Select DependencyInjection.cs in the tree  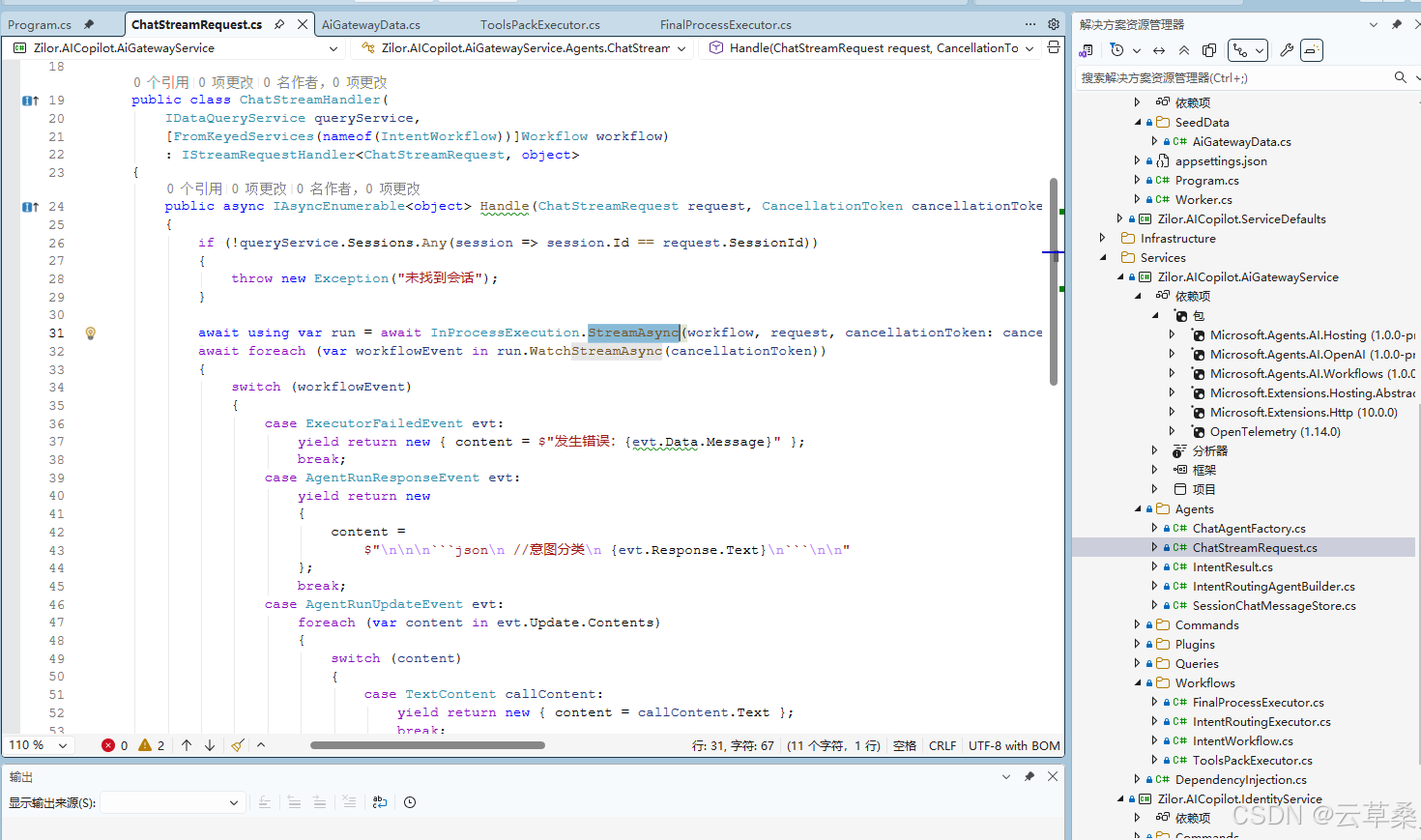(1241, 780)
